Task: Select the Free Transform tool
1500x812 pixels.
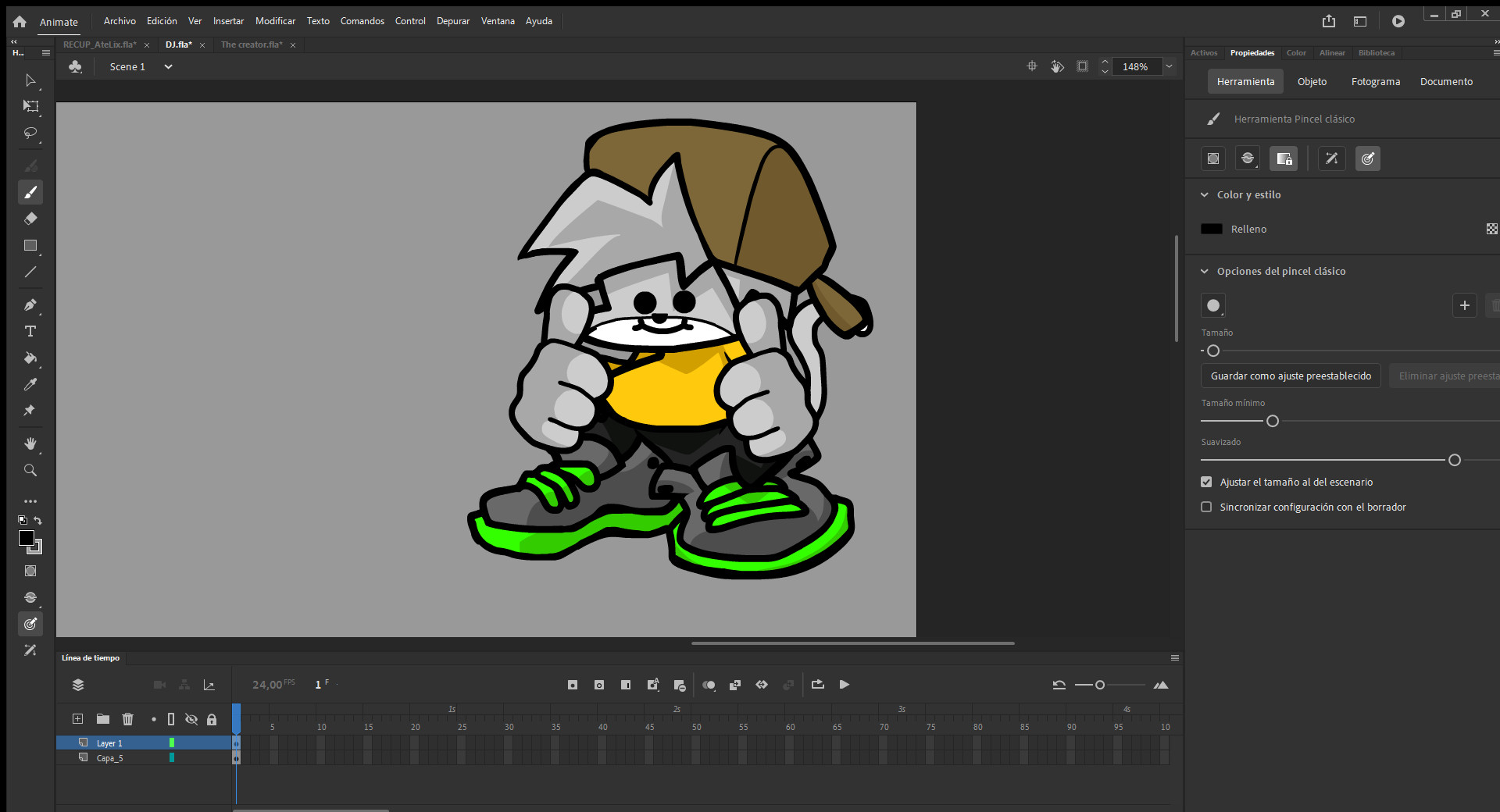Action: (x=30, y=106)
